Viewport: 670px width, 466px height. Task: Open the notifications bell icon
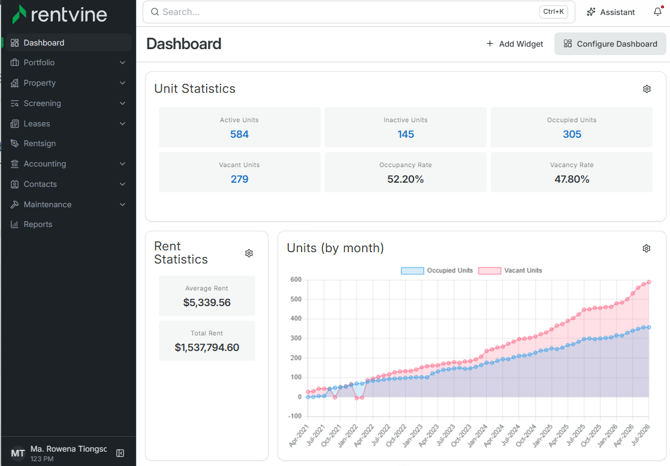tap(658, 12)
